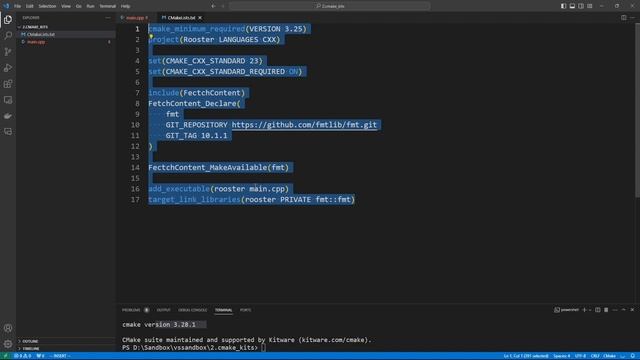Switch to the Debug Console tab
The width and height of the screenshot is (640, 360).
pyautogui.click(x=193, y=310)
